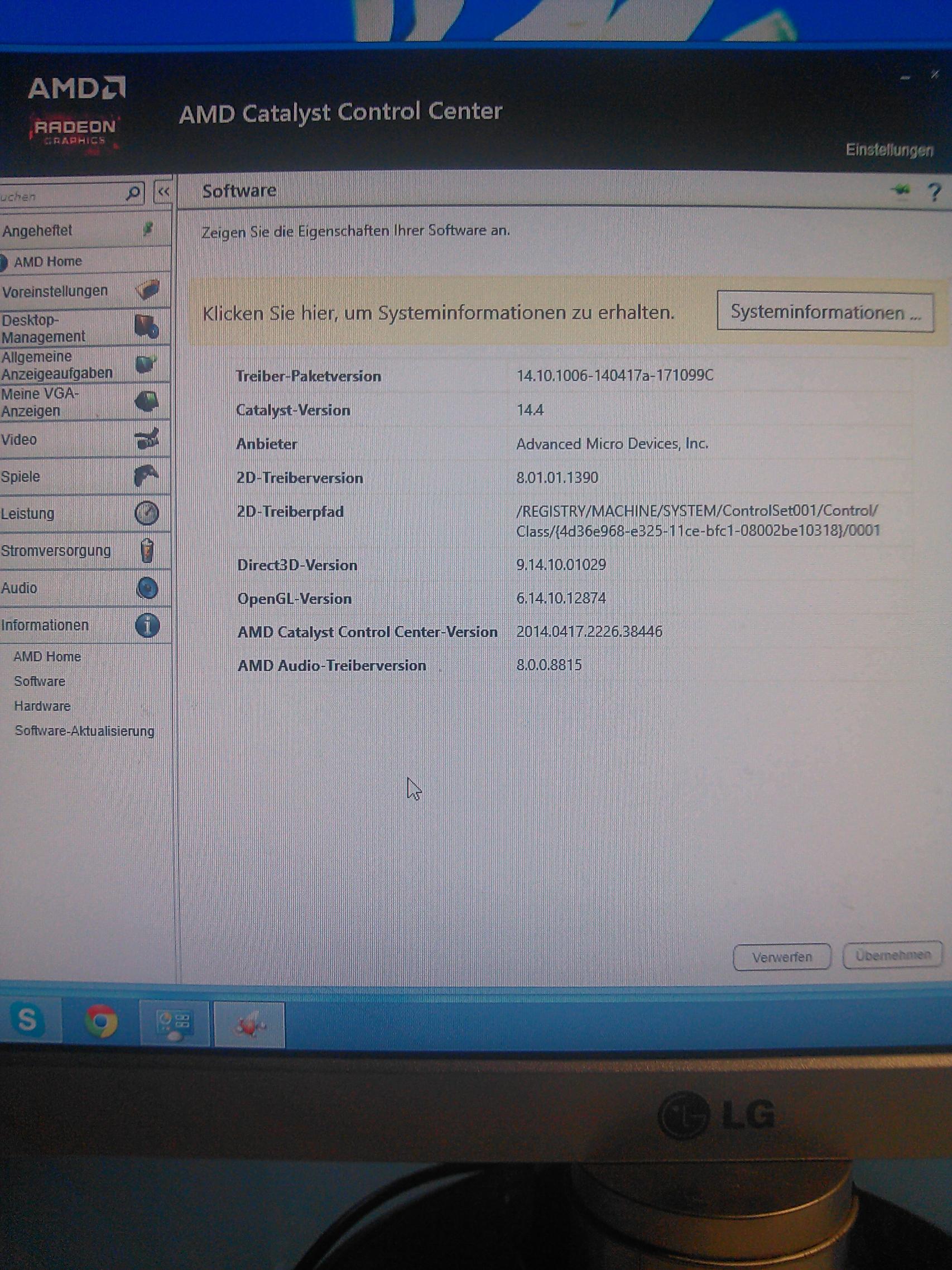Open the Voreinstellungen icon

pos(147,290)
